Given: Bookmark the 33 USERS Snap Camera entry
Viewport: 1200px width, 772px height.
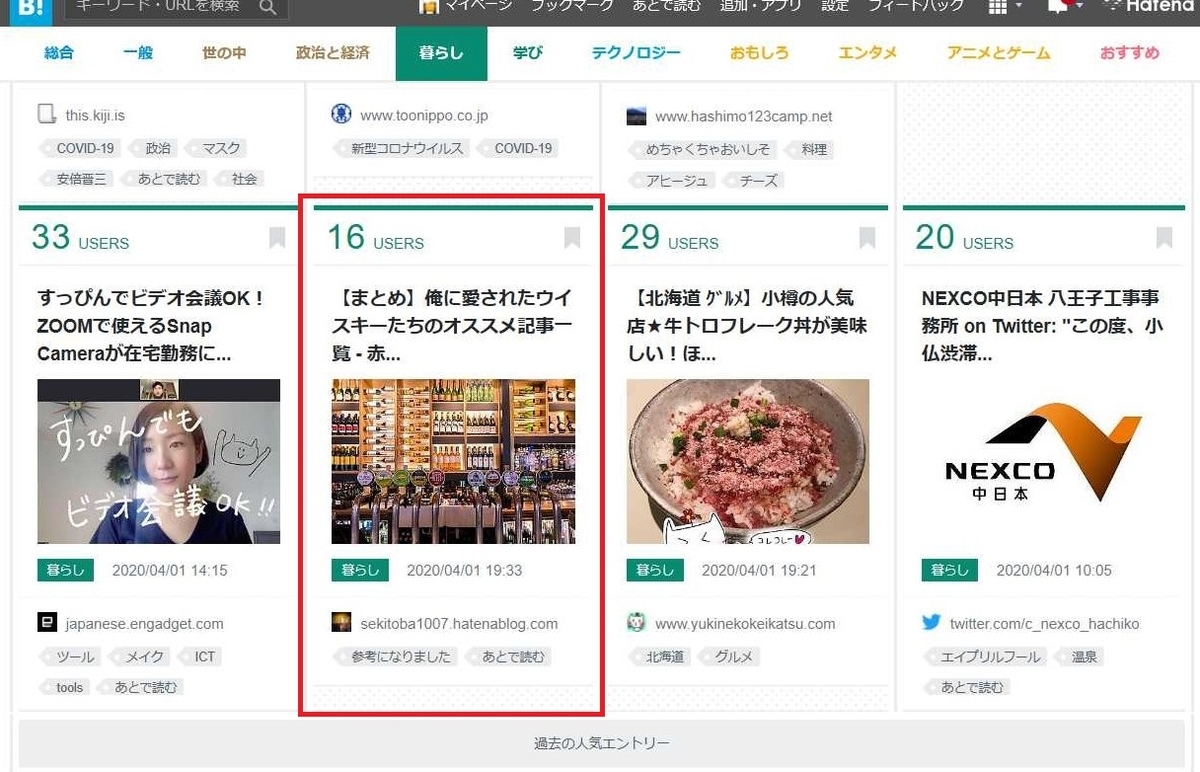Looking at the screenshot, I should point(277,238).
